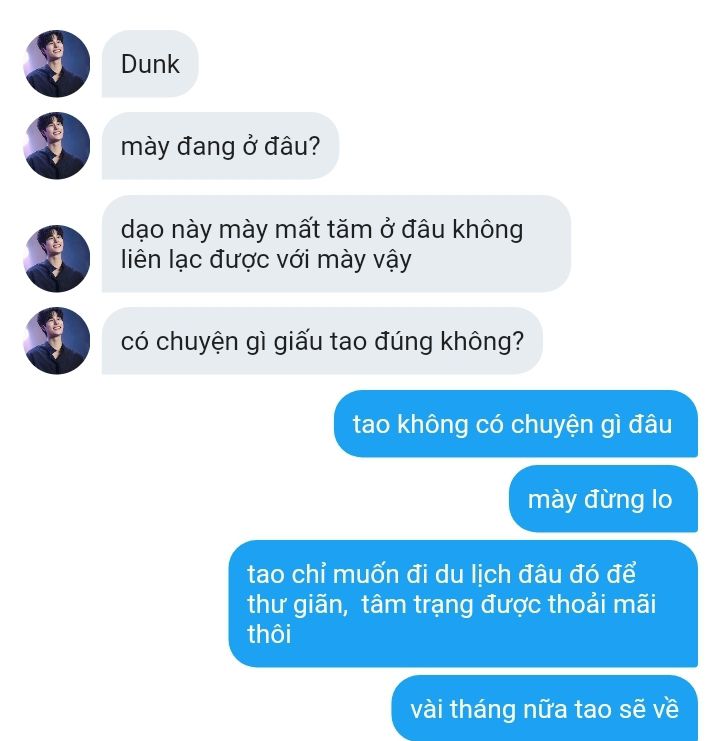Image resolution: width=719 pixels, height=741 pixels.
Task: Select the 'tao chỉ muốn đi du lịch' message
Action: click(463, 603)
